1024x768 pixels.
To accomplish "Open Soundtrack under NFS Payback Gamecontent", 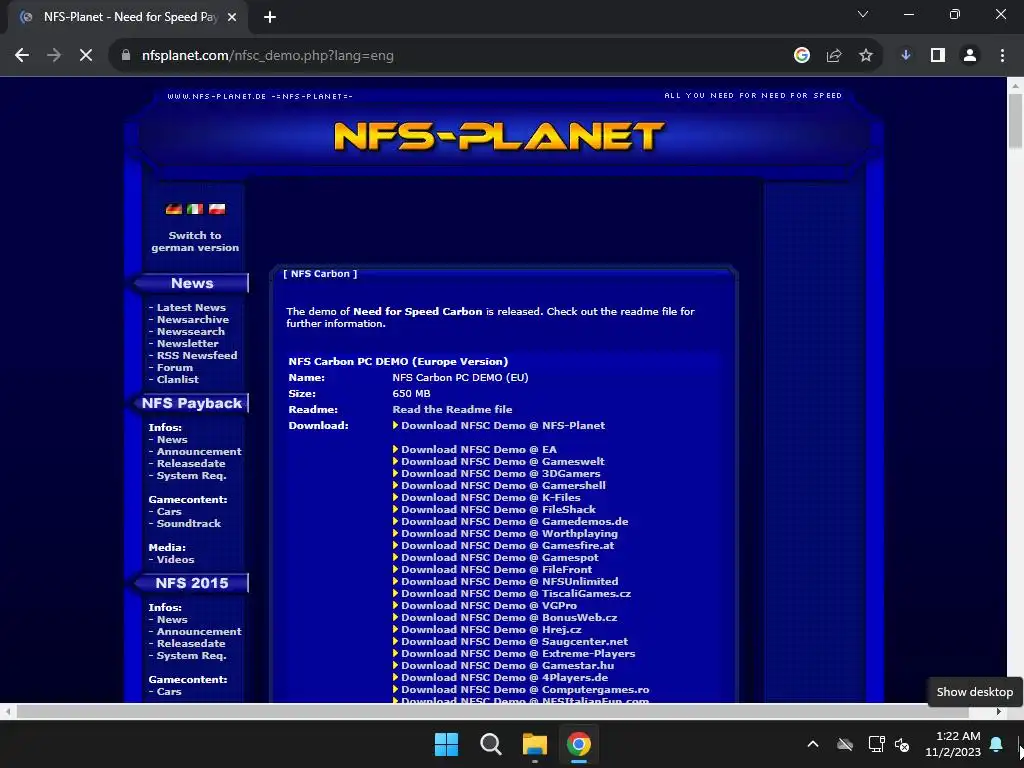I will [189, 524].
